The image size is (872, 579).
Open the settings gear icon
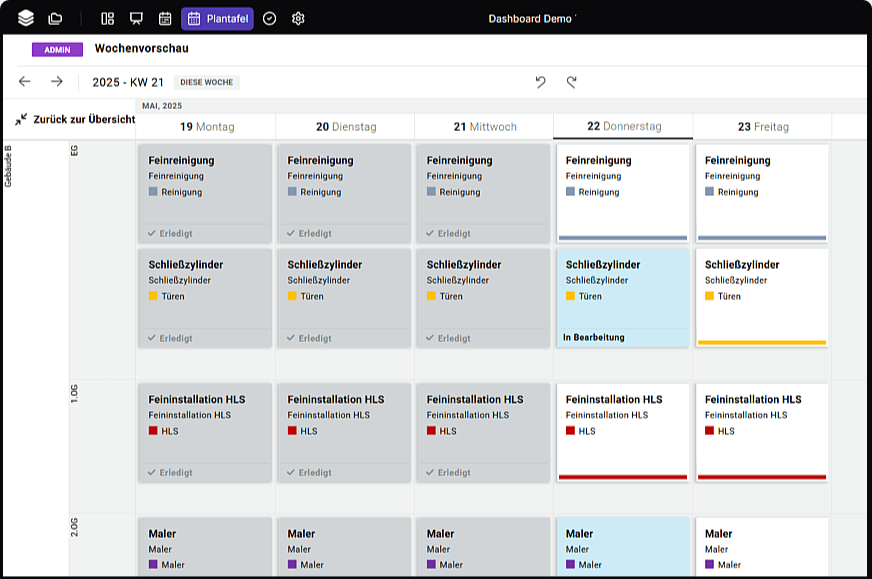(298, 18)
